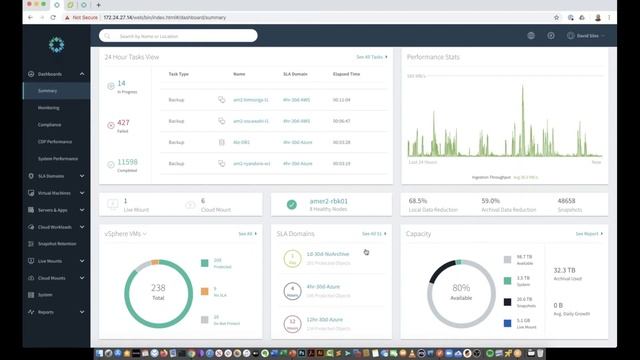This screenshot has width=640, height=360.
Task: Expand the Cloud Mounts sidebar chevron
Action: (x=82, y=278)
